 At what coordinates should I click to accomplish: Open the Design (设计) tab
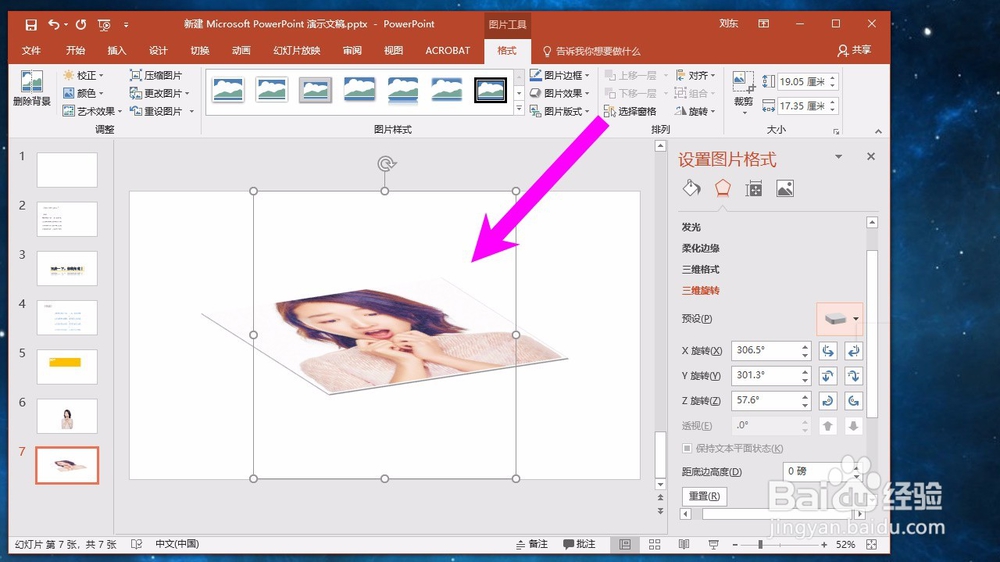coord(158,50)
